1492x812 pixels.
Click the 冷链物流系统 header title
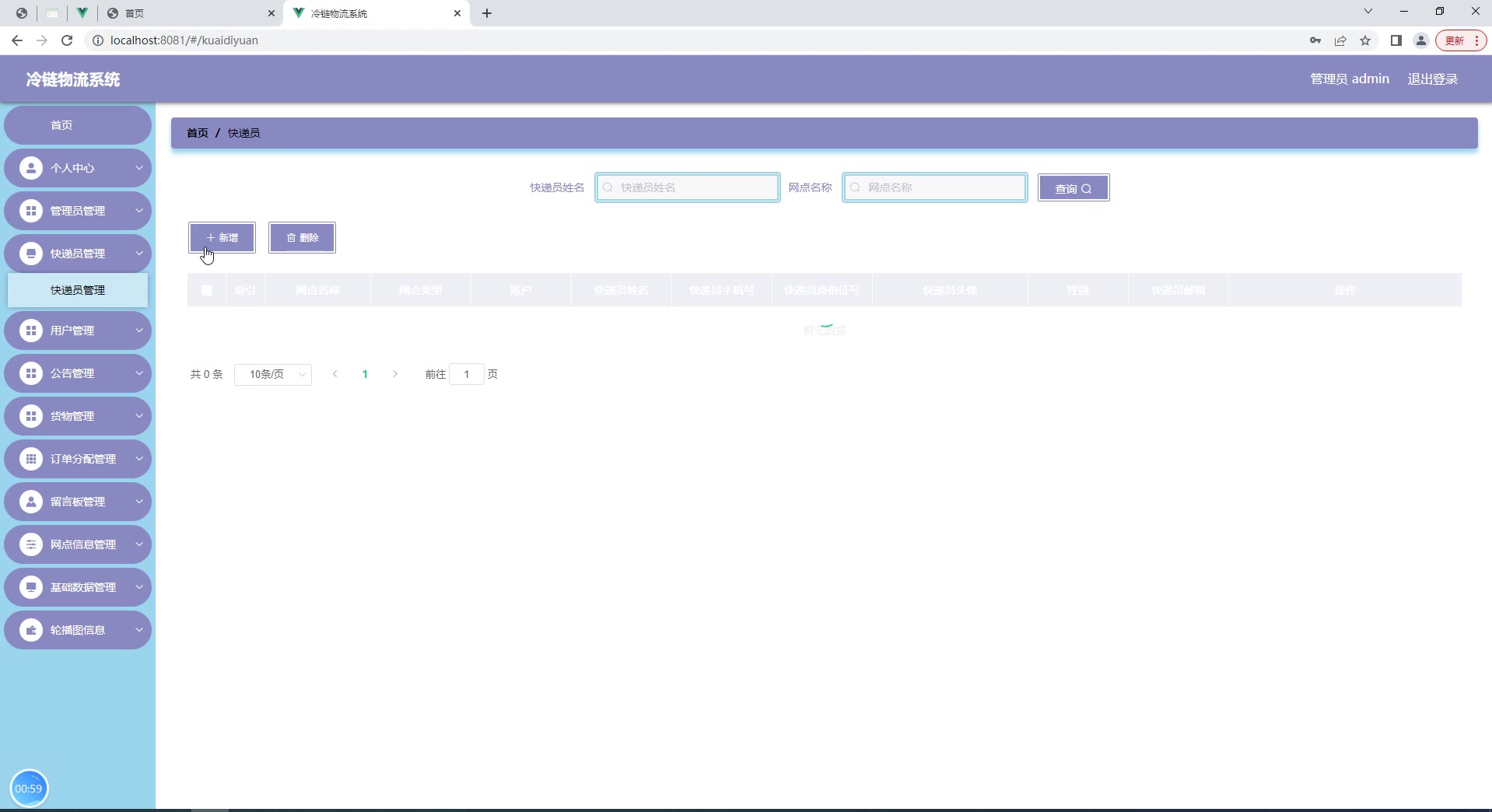point(73,79)
